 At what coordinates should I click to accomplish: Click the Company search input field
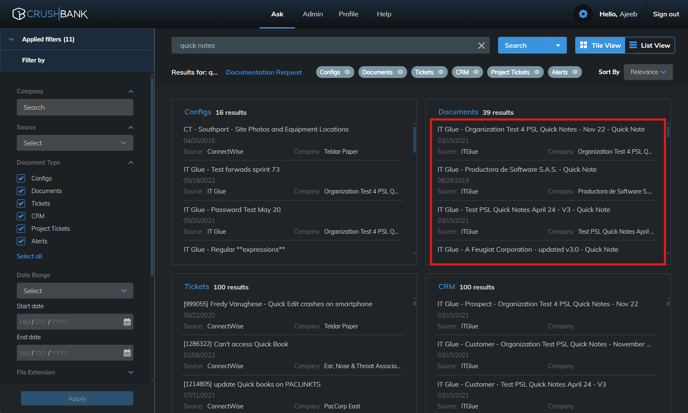(75, 107)
